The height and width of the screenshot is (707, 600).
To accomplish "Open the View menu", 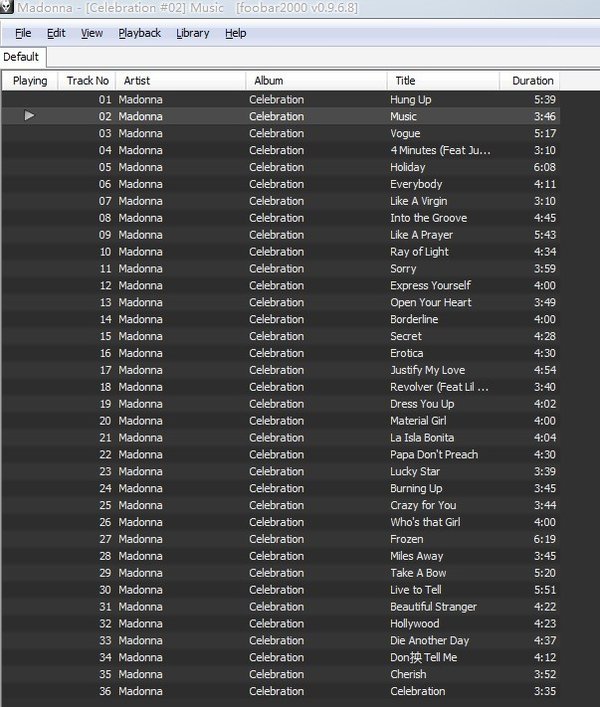I will coord(92,33).
